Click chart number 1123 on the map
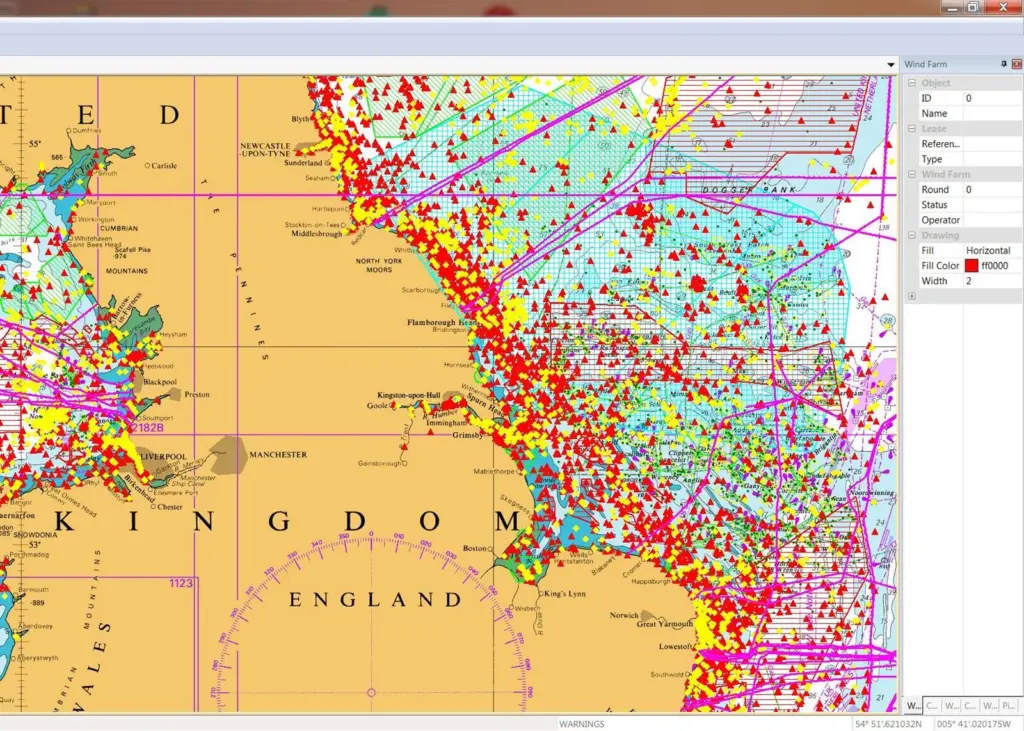This screenshot has width=1024, height=731. [181, 583]
